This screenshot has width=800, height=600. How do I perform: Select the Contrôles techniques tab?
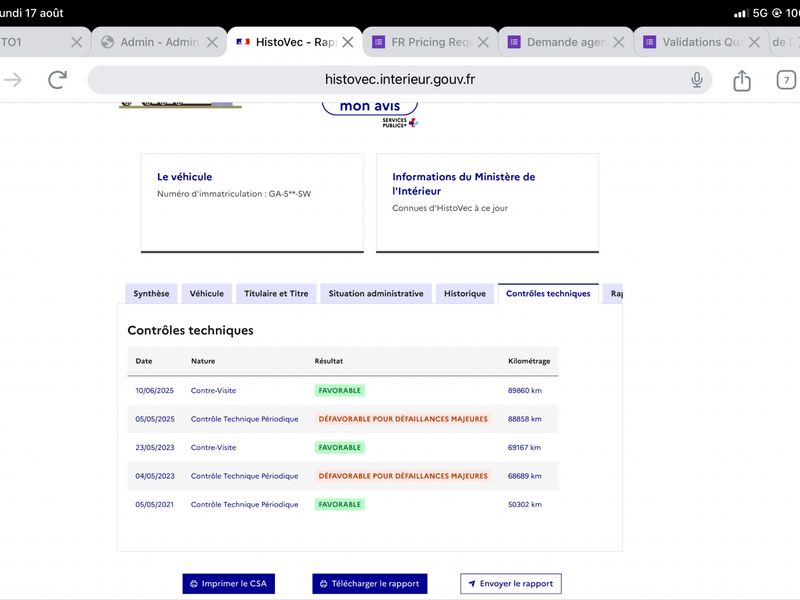(x=548, y=293)
